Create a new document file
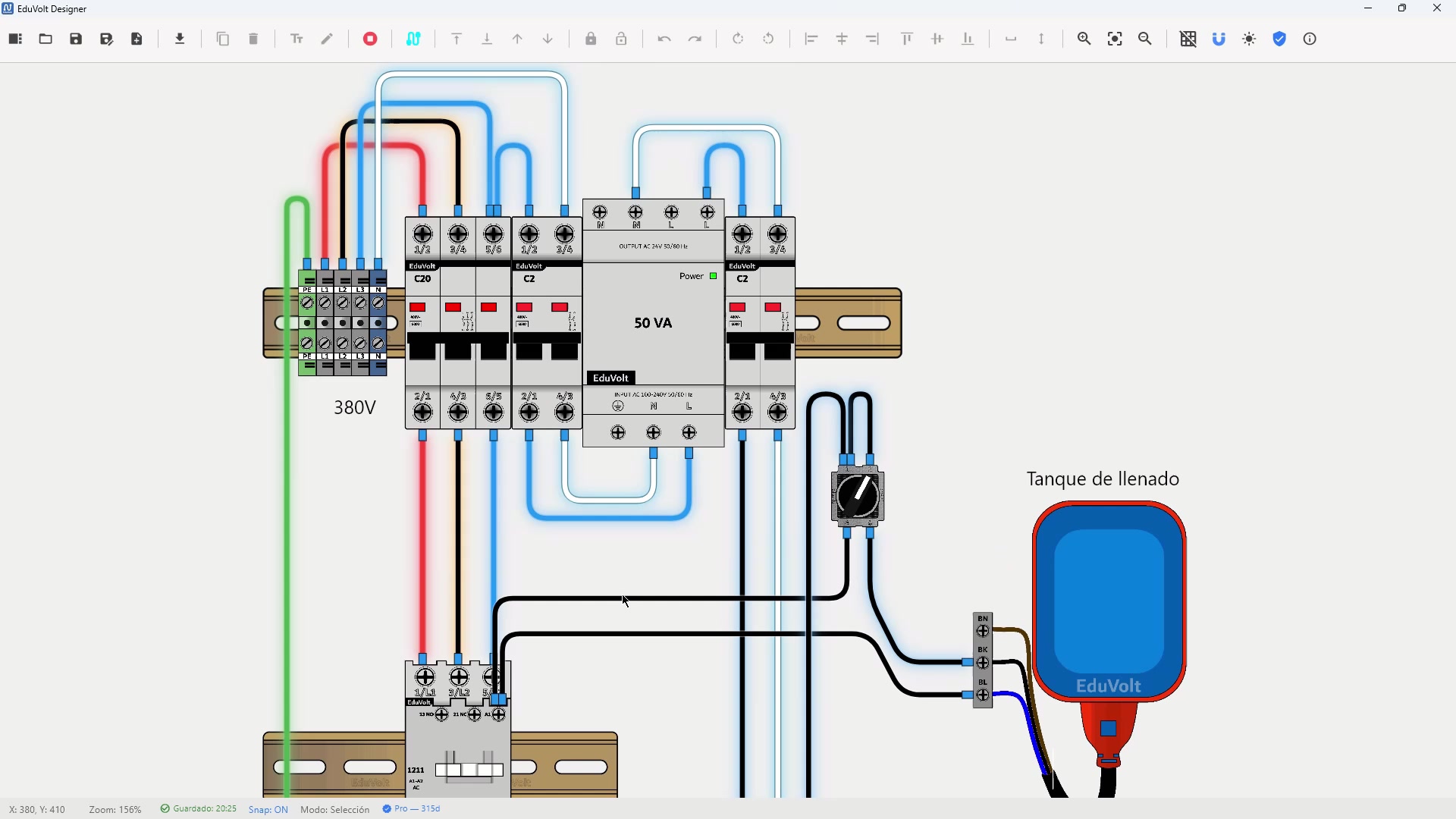1456x819 pixels. click(137, 39)
